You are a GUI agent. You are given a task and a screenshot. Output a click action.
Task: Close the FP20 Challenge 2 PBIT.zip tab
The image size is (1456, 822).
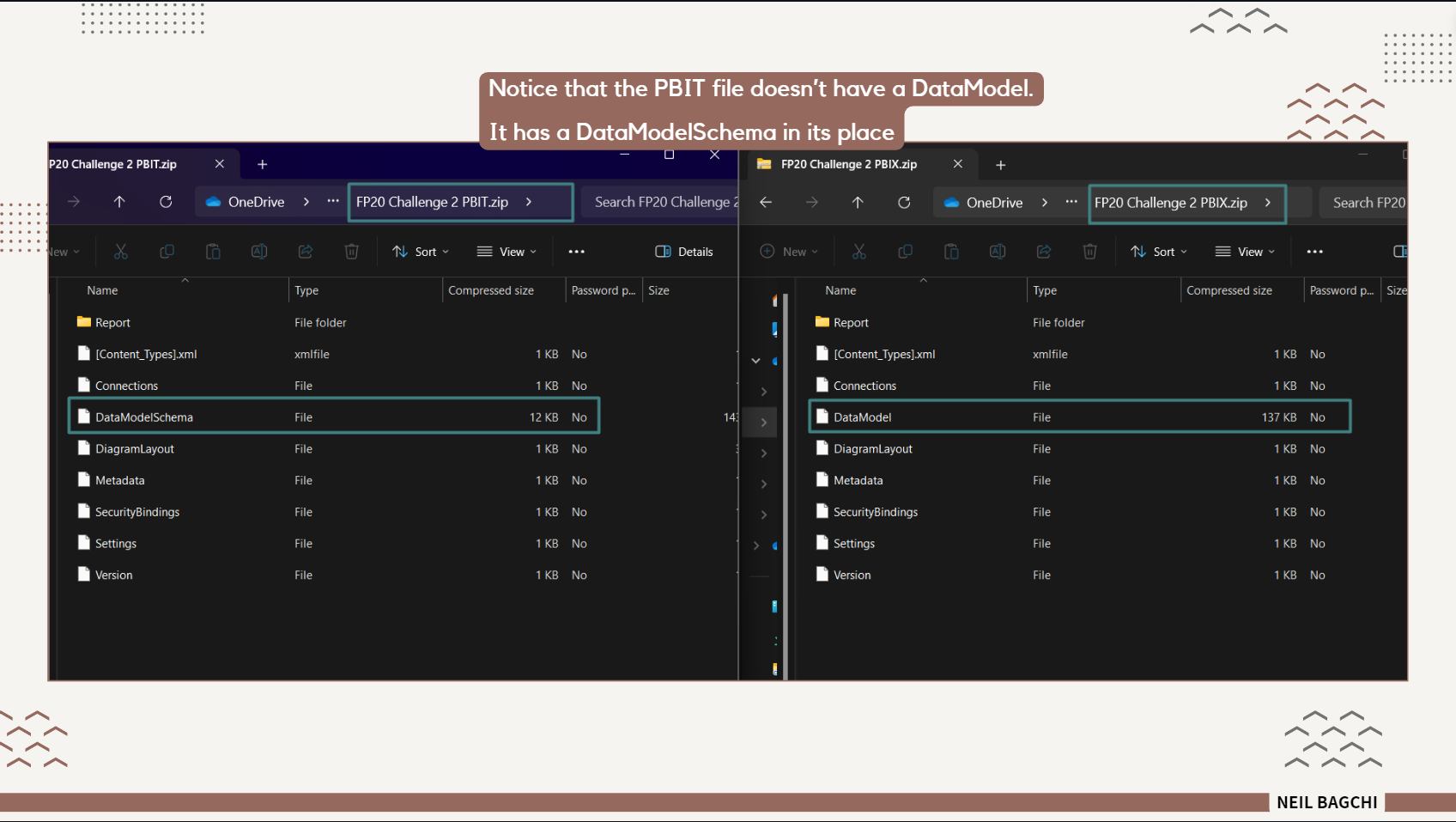(x=220, y=164)
